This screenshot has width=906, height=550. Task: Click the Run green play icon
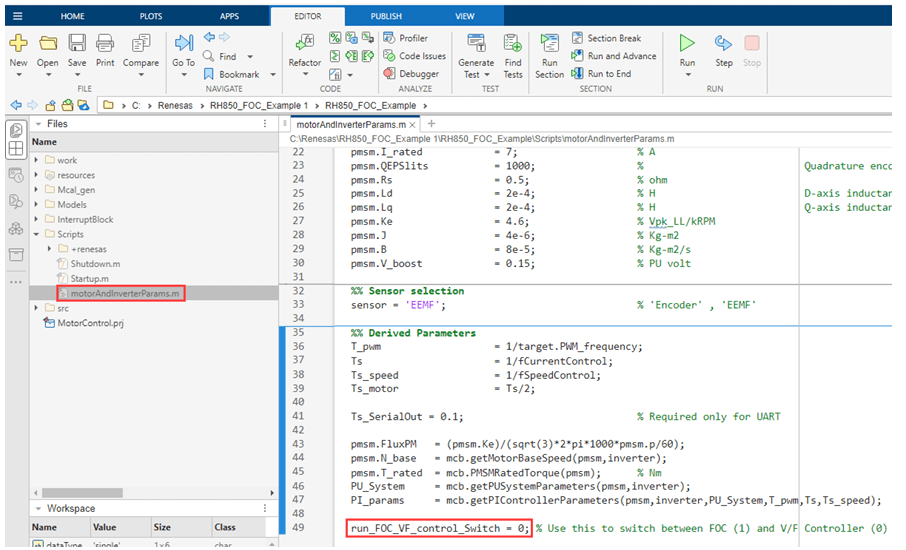pyautogui.click(x=687, y=44)
